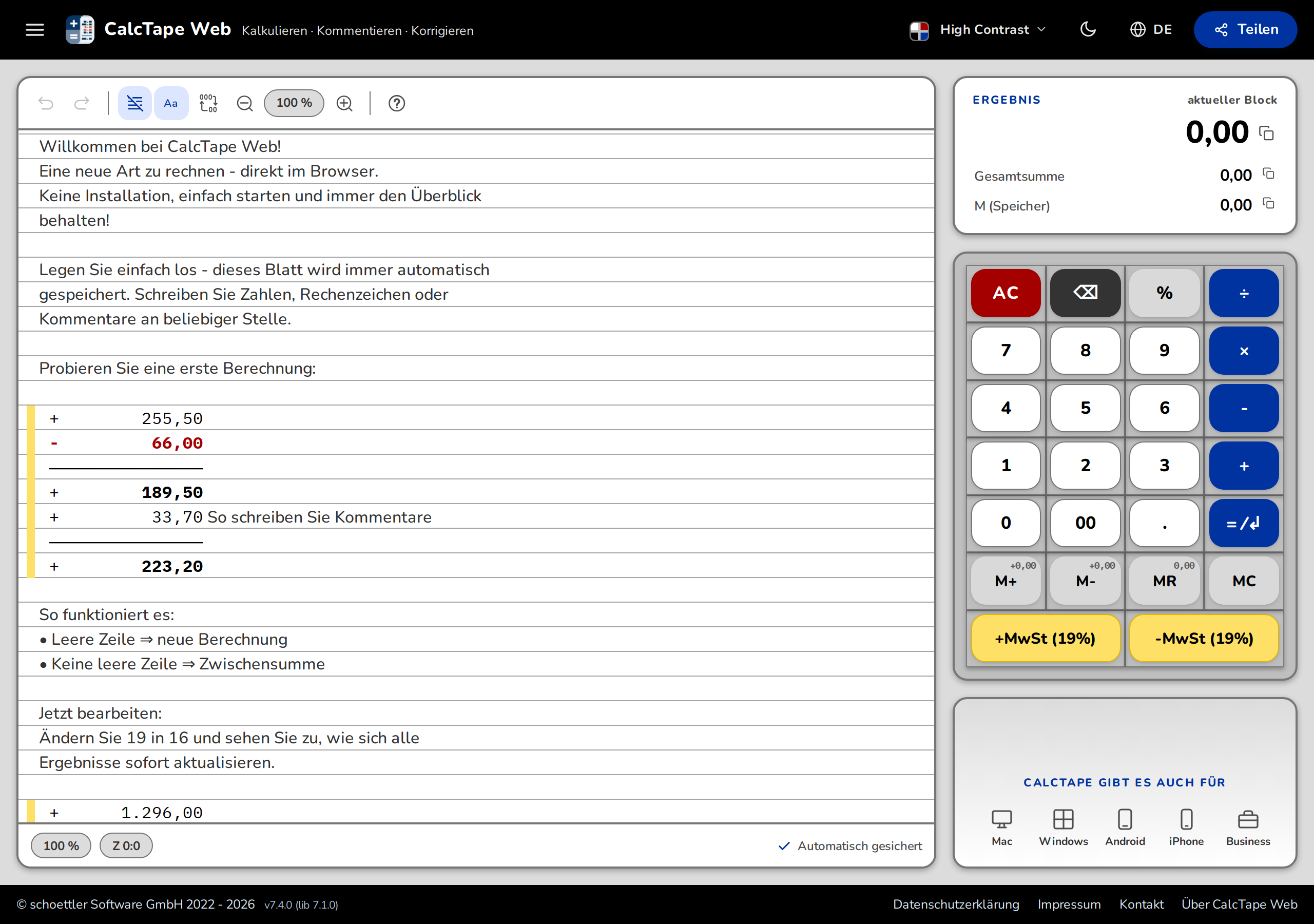Click the equals/enter key
This screenshot has height=924, width=1314.
tap(1244, 523)
